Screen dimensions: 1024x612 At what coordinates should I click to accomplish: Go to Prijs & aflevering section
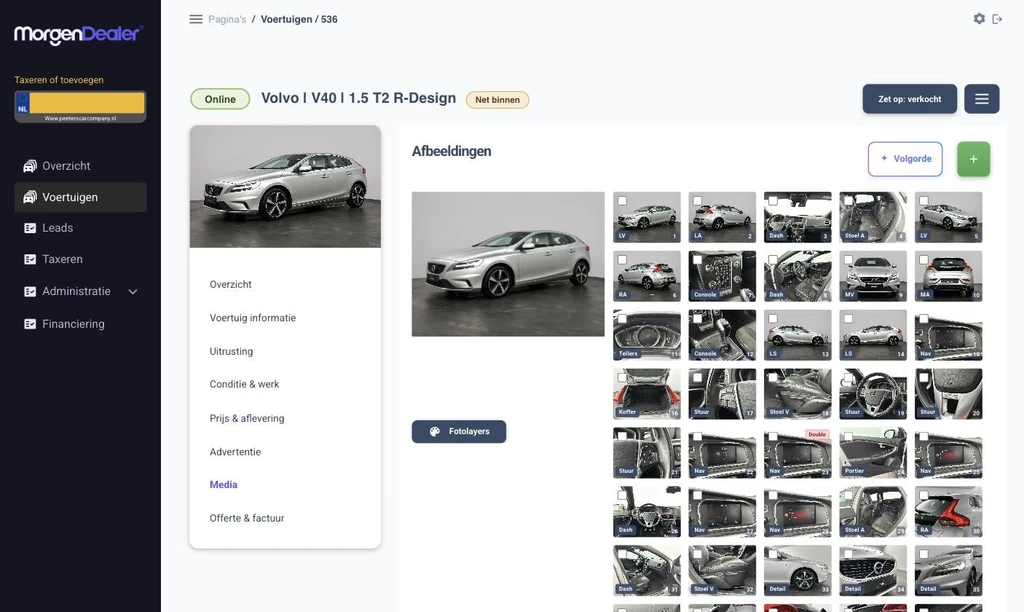click(x=247, y=419)
